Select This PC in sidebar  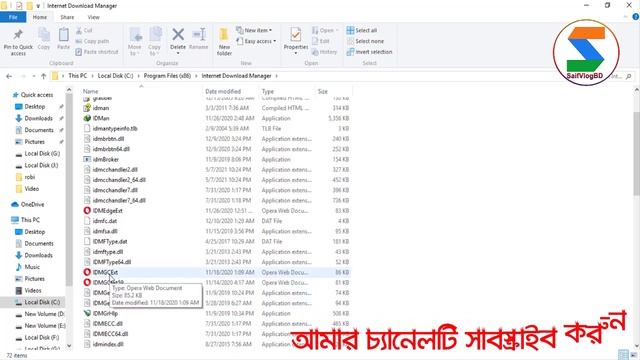point(30,220)
